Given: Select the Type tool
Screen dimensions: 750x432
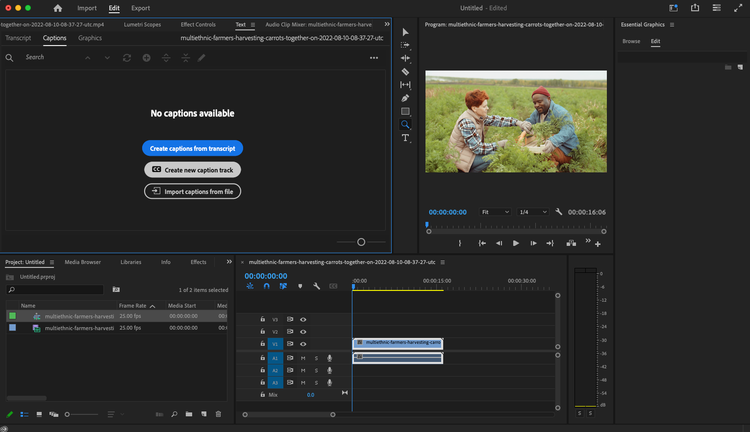Looking at the screenshot, I should [x=405, y=138].
